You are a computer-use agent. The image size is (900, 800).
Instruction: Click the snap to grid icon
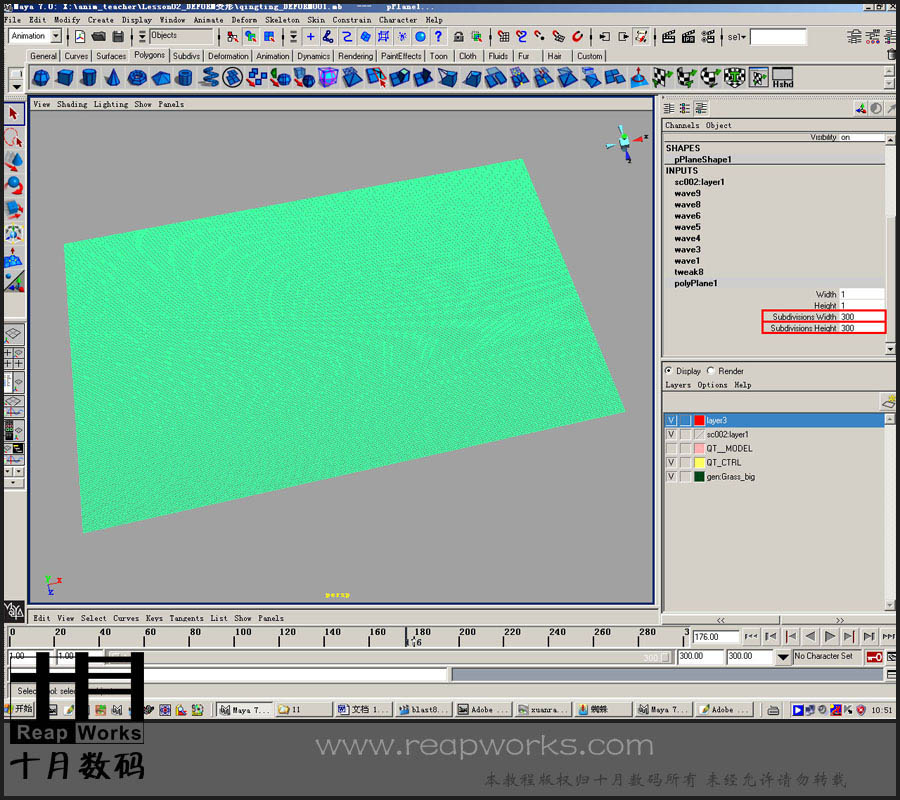503,37
